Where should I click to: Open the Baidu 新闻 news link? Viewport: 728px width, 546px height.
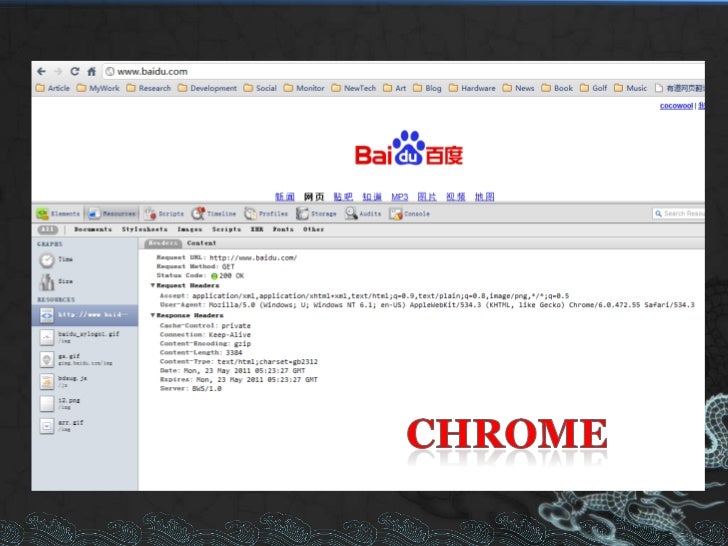285,197
